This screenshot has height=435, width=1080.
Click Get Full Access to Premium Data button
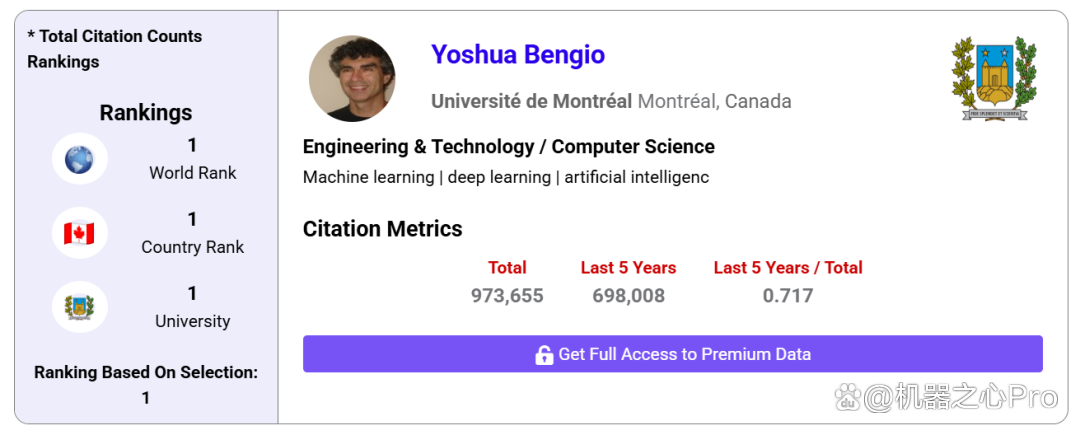[673, 354]
